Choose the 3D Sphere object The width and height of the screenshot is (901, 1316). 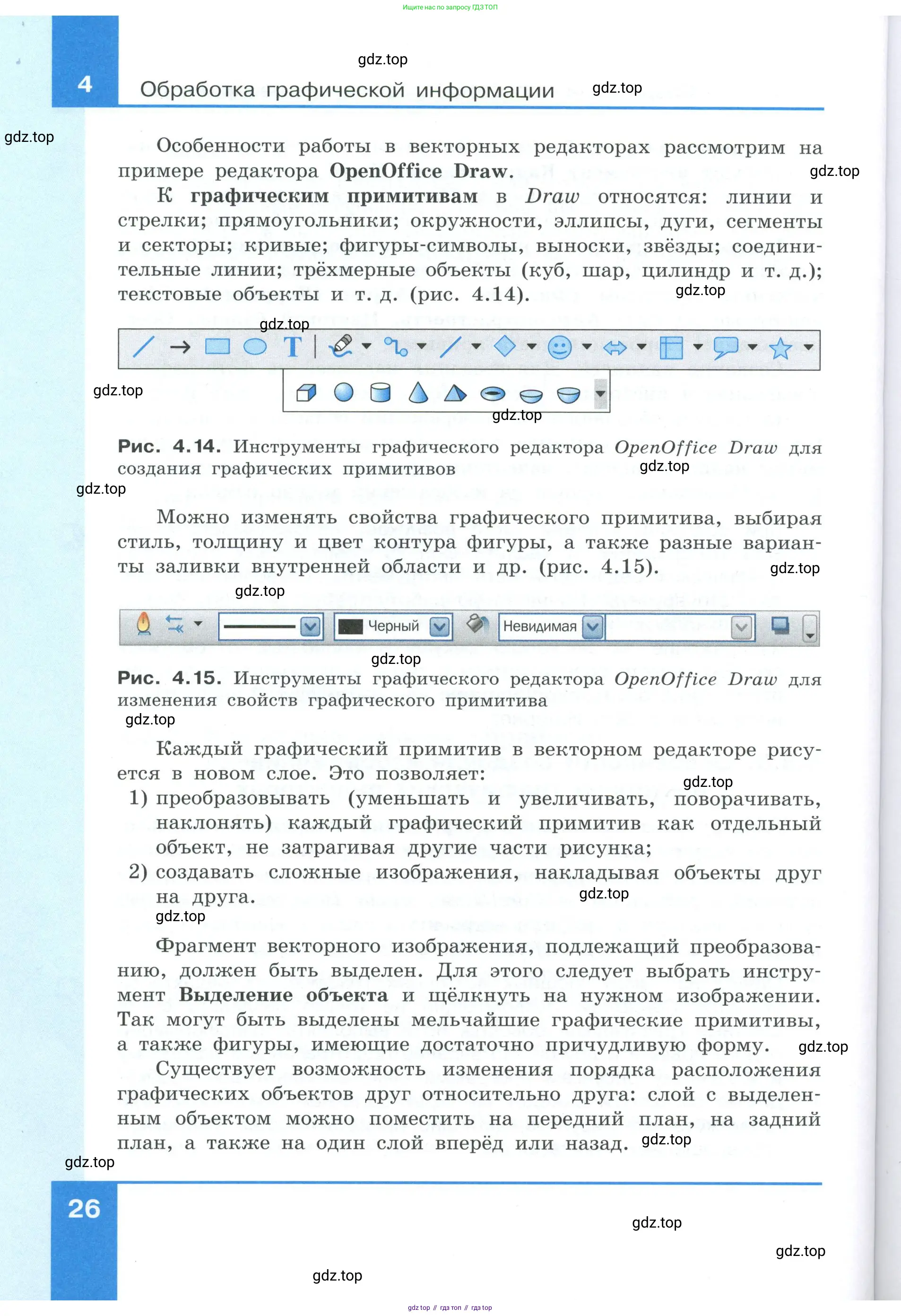pos(344,392)
